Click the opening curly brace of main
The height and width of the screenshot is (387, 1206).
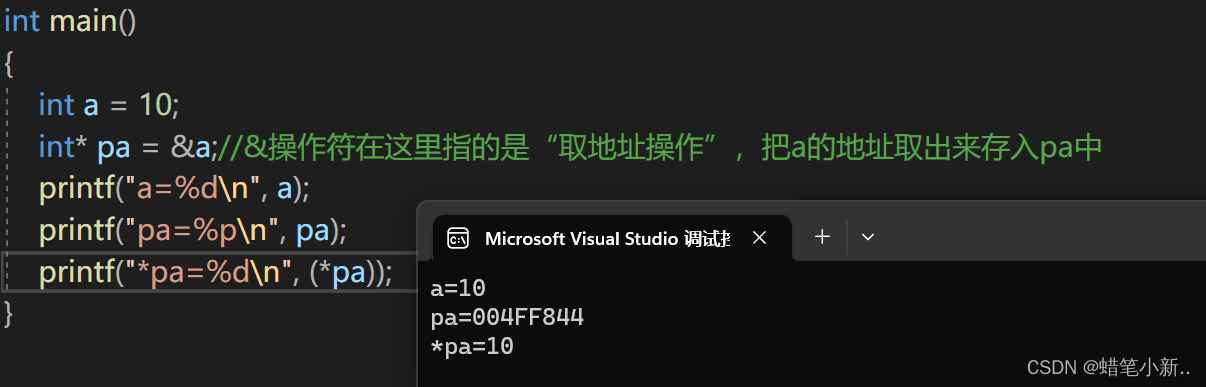click(9, 63)
